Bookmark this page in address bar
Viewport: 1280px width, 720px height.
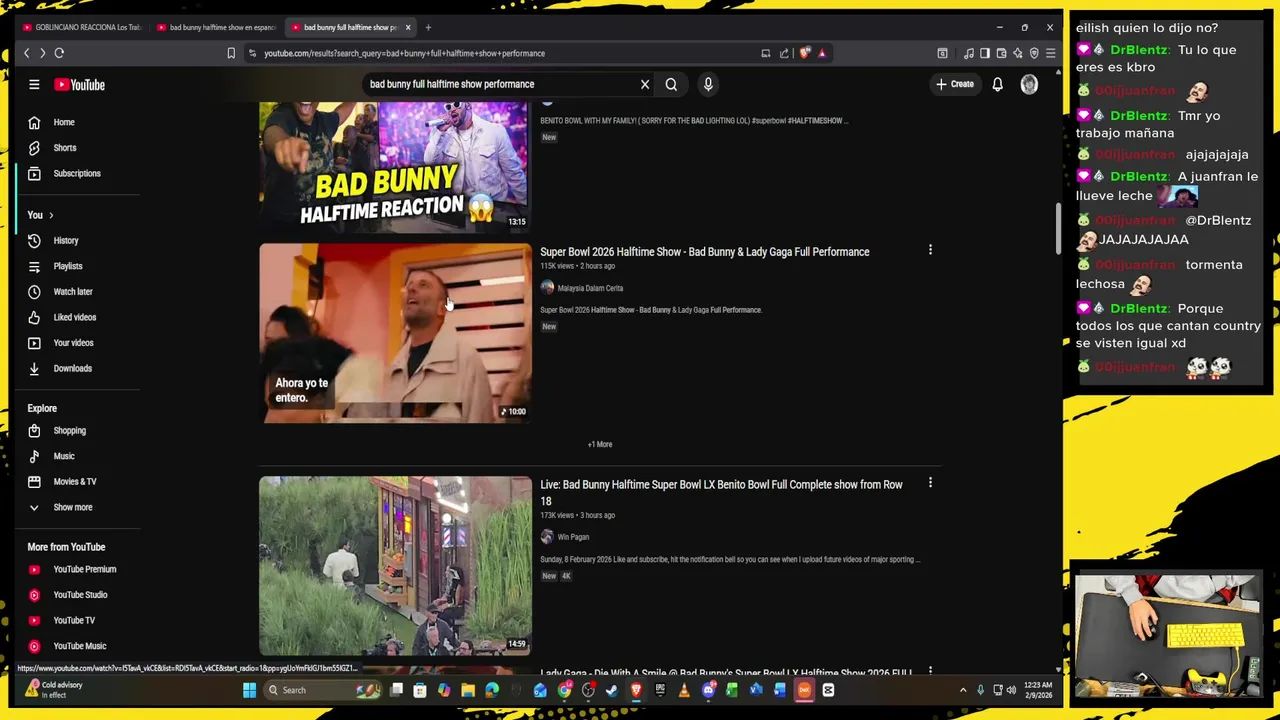tap(231, 53)
